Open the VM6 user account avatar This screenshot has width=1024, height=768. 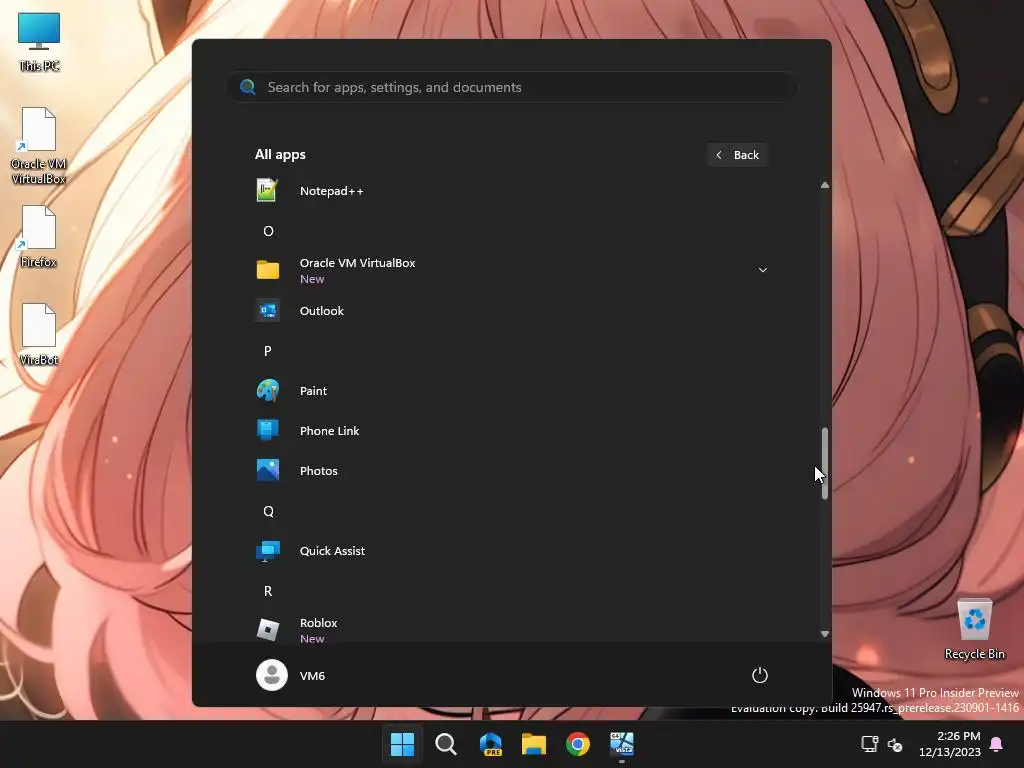pyautogui.click(x=272, y=675)
